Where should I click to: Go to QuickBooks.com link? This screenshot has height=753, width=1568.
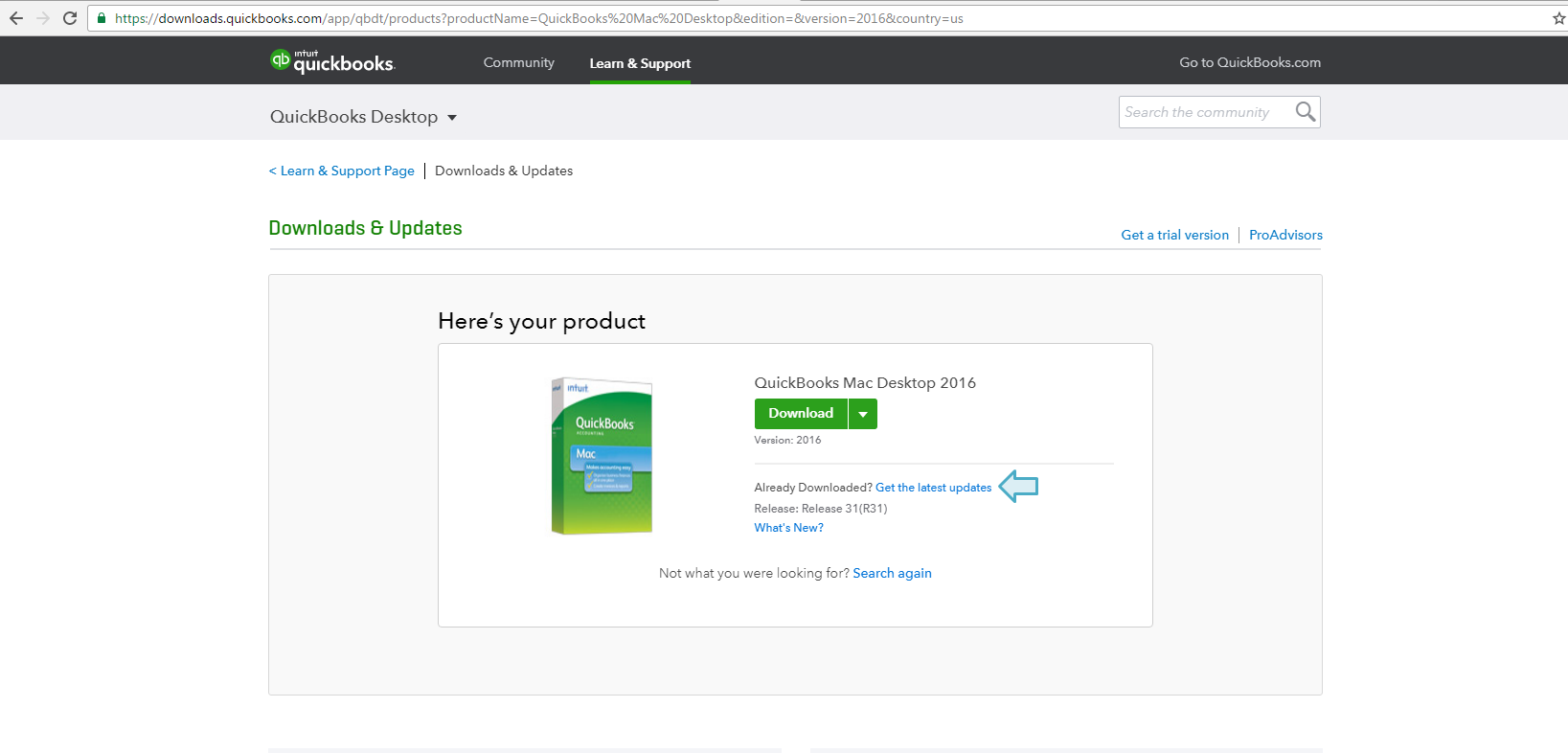pyautogui.click(x=1250, y=62)
